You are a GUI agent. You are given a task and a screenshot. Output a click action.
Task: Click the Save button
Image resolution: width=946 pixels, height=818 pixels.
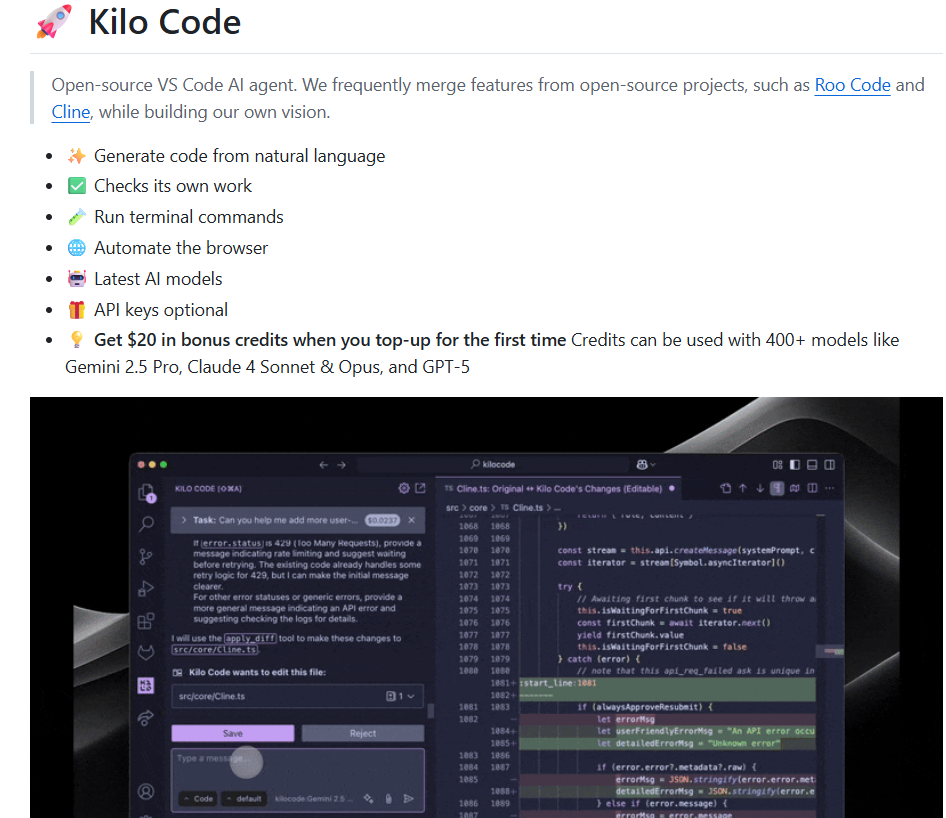(233, 734)
